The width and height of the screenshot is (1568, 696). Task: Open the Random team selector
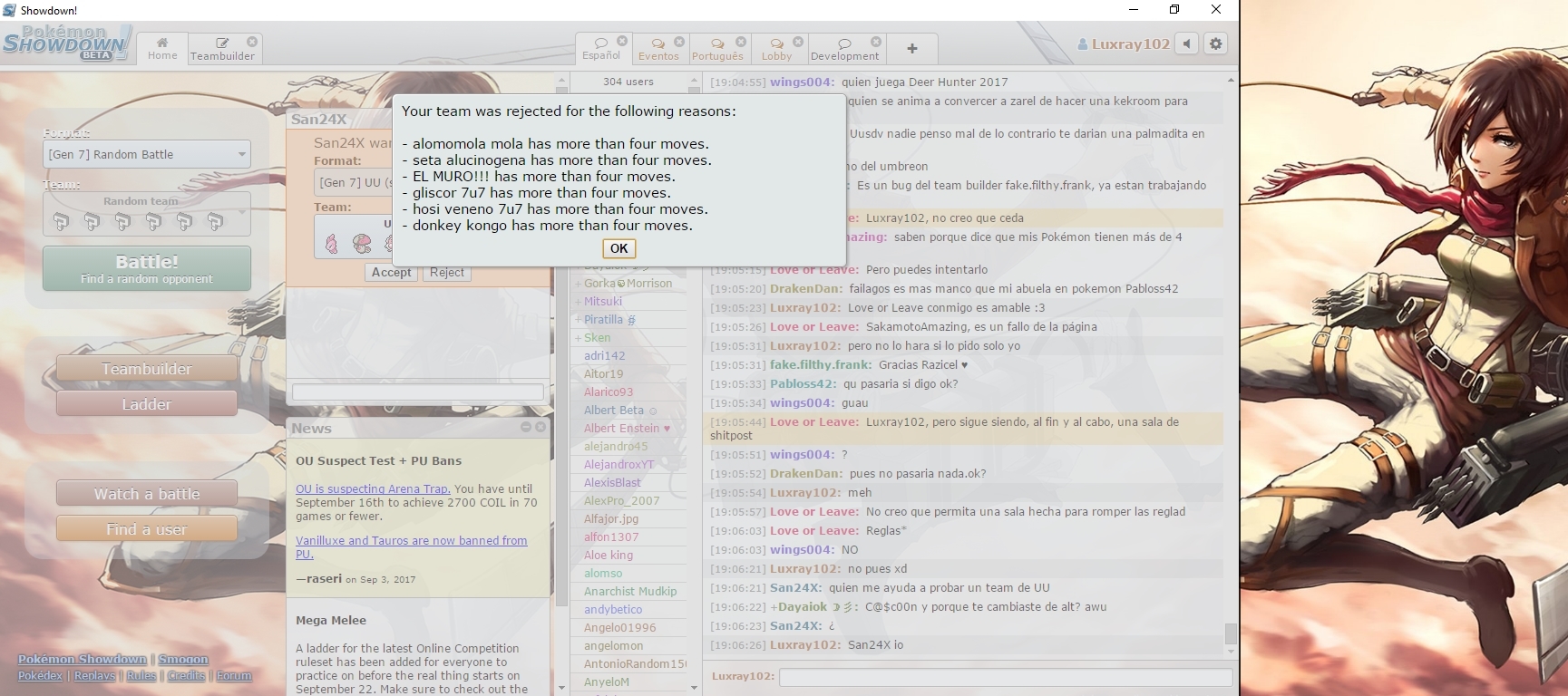tap(147, 214)
